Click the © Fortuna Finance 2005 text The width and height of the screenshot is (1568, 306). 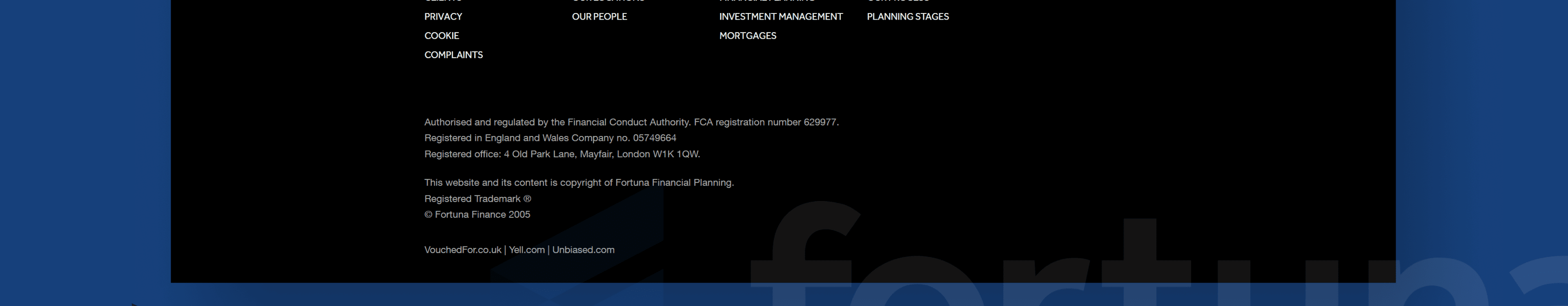point(477,214)
